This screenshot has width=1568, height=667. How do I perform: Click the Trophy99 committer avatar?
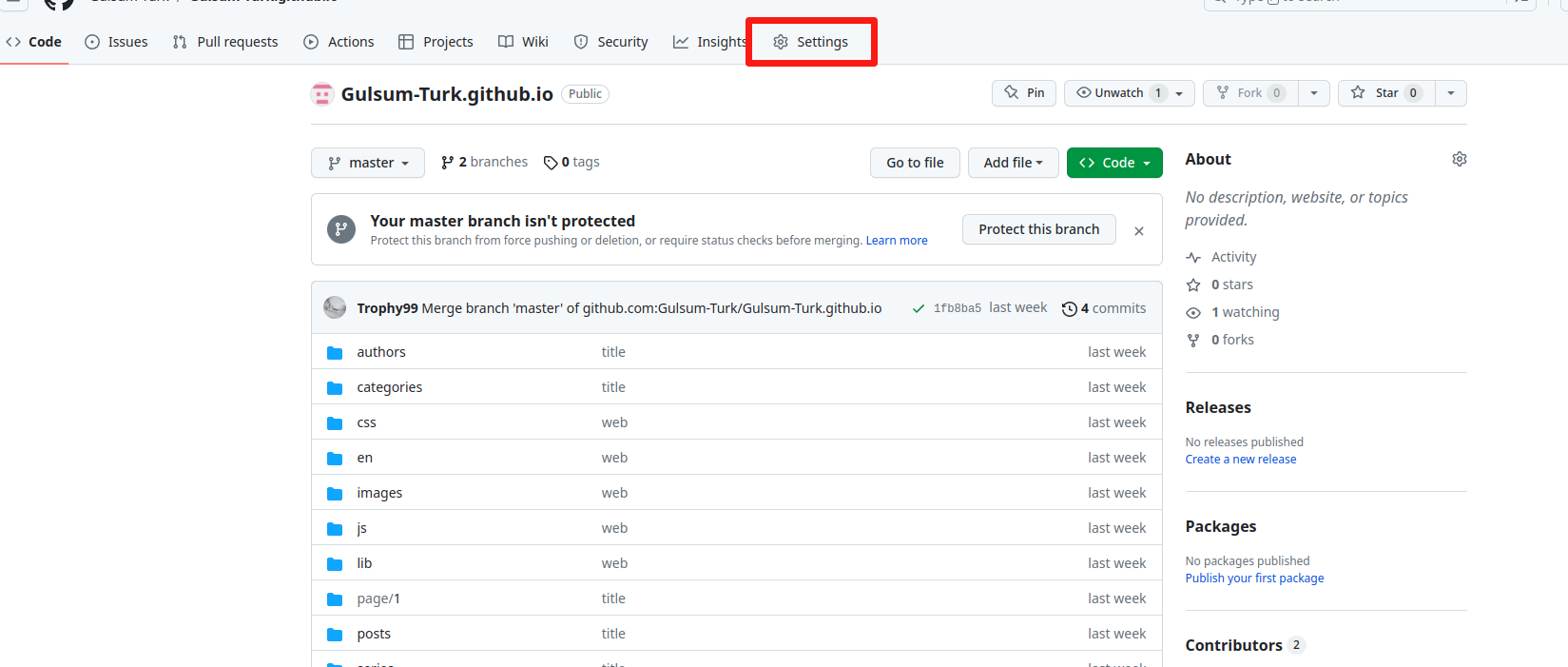(335, 307)
